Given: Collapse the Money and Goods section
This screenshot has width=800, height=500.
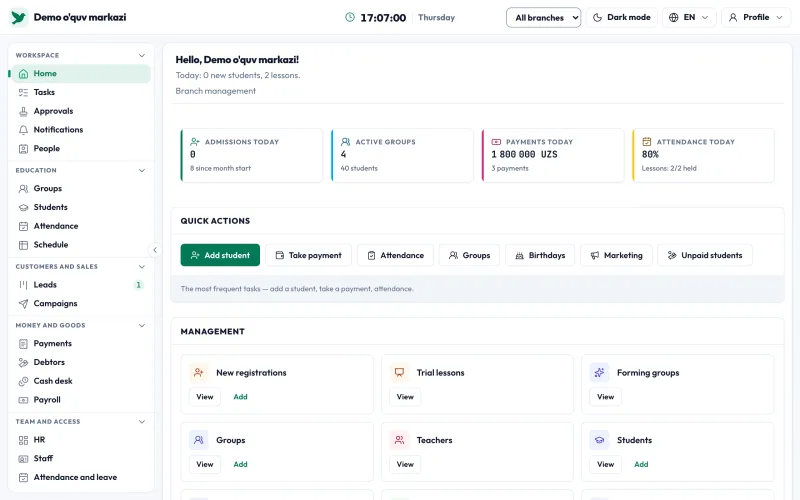Looking at the screenshot, I should pyautogui.click(x=142, y=326).
